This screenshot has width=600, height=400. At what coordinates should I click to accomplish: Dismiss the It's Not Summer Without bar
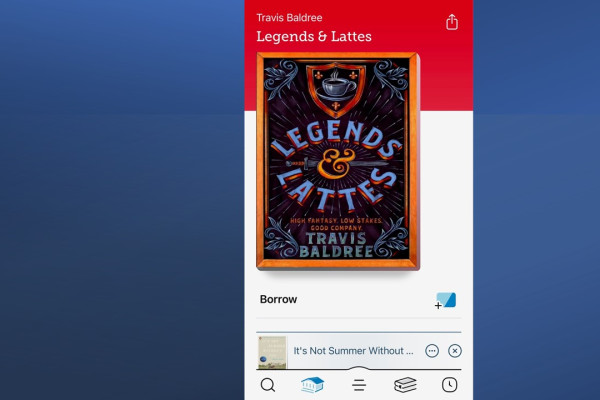[x=455, y=351]
